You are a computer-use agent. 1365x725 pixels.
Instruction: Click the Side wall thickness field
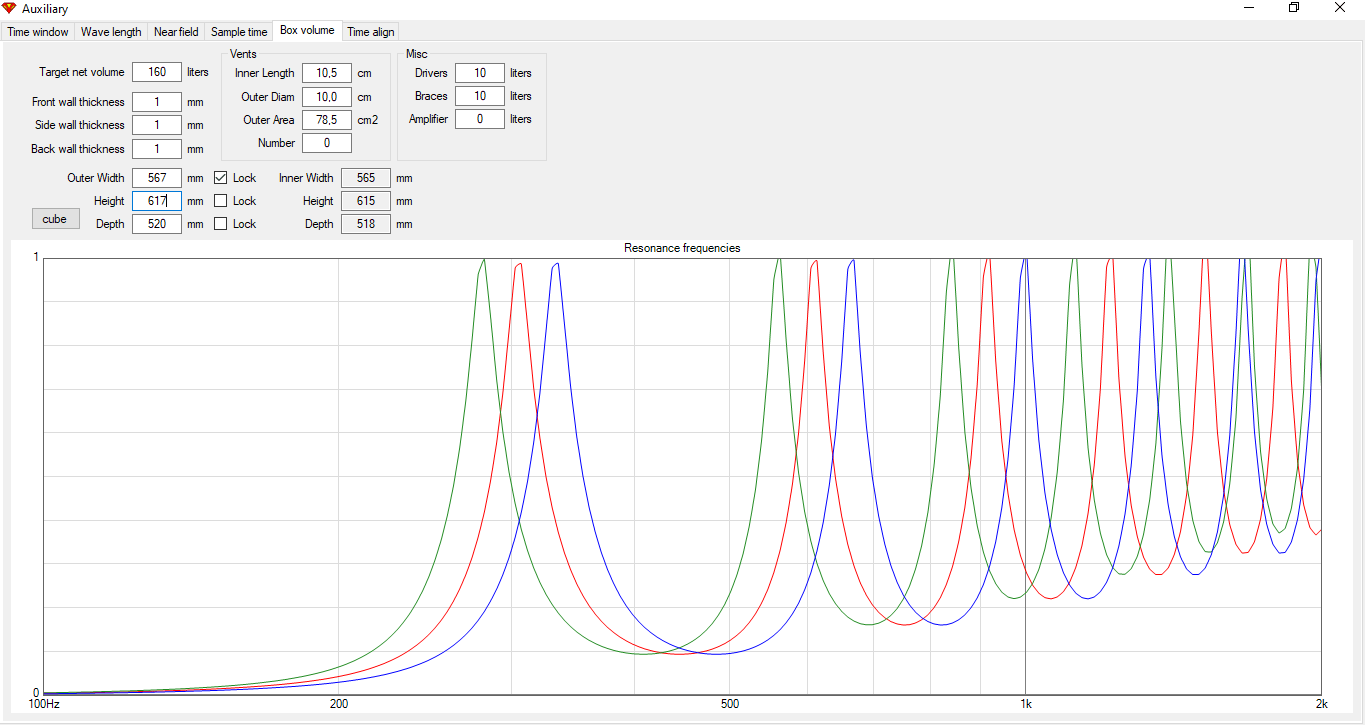pyautogui.click(x=157, y=125)
